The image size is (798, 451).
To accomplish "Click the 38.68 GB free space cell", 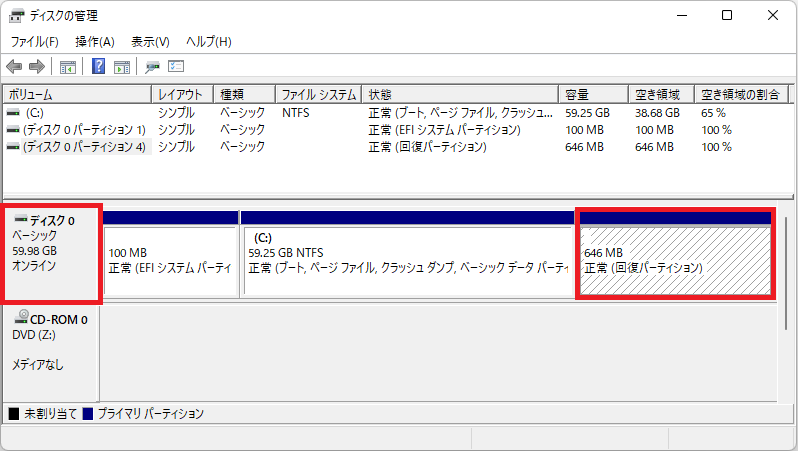I will pyautogui.click(x=657, y=112).
